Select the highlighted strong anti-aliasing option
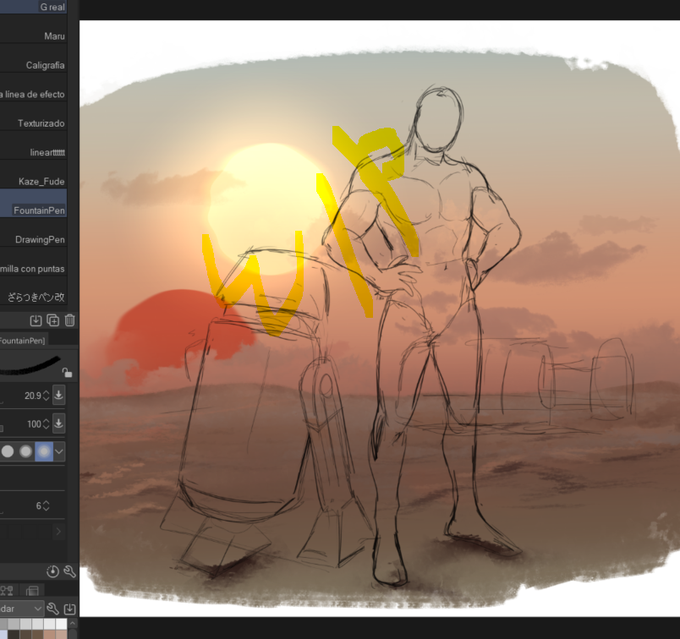 click(44, 451)
